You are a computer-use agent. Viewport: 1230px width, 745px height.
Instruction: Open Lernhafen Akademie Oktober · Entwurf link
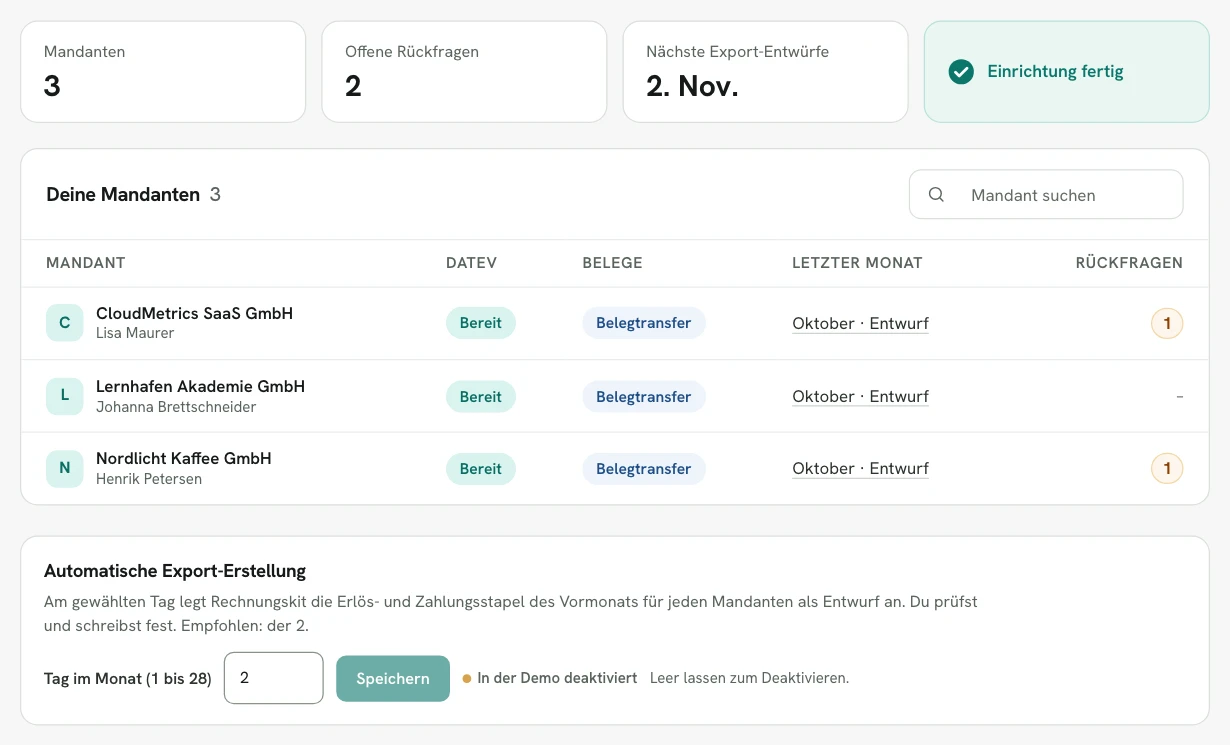[860, 396]
